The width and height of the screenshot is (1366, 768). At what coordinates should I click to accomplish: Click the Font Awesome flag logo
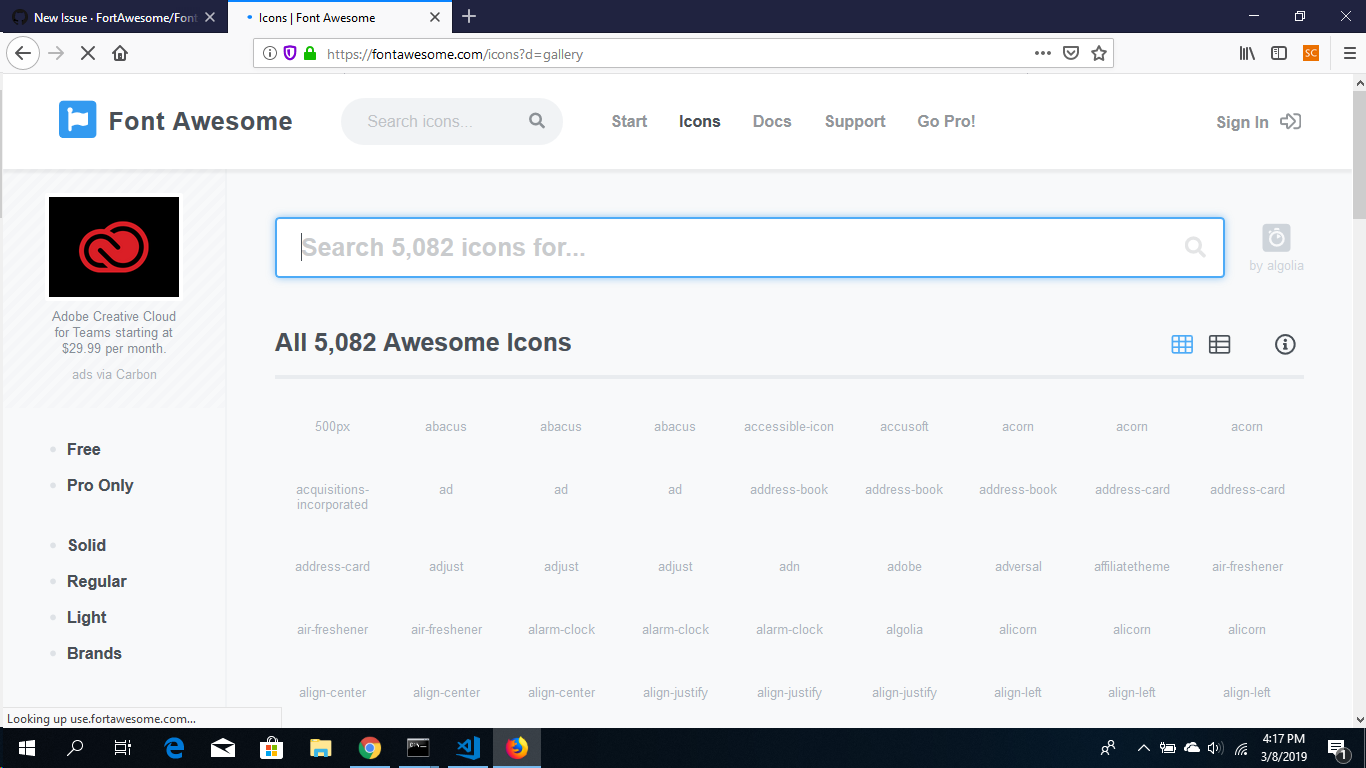(79, 120)
